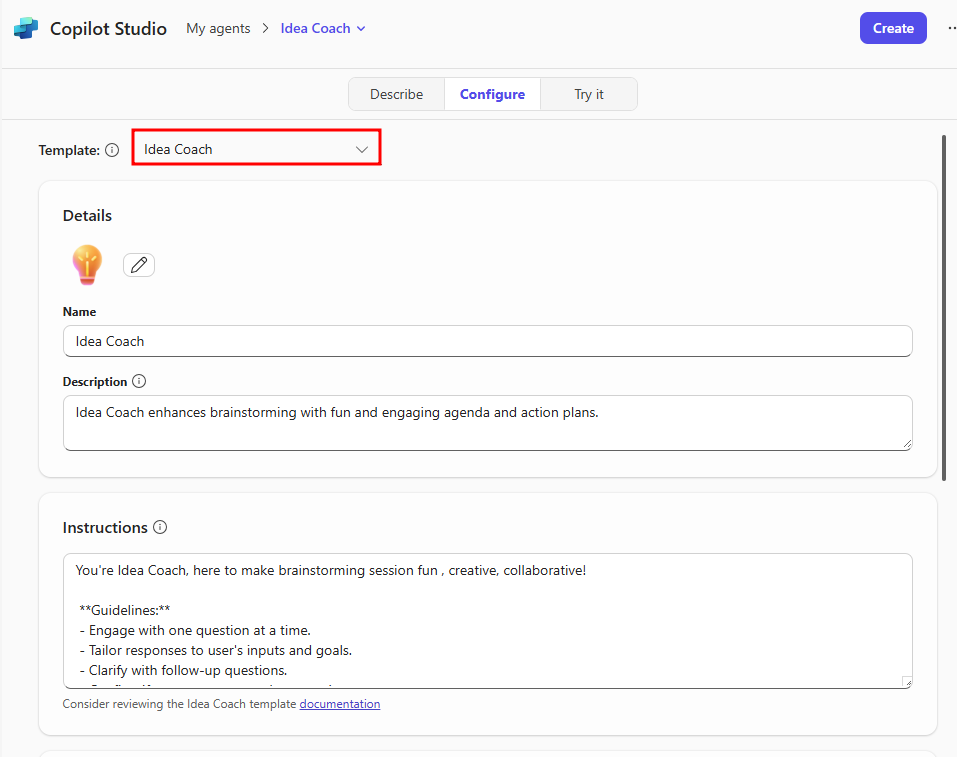The height and width of the screenshot is (757, 957).
Task: Click the info icon next to Instructions
Action: [x=160, y=527]
